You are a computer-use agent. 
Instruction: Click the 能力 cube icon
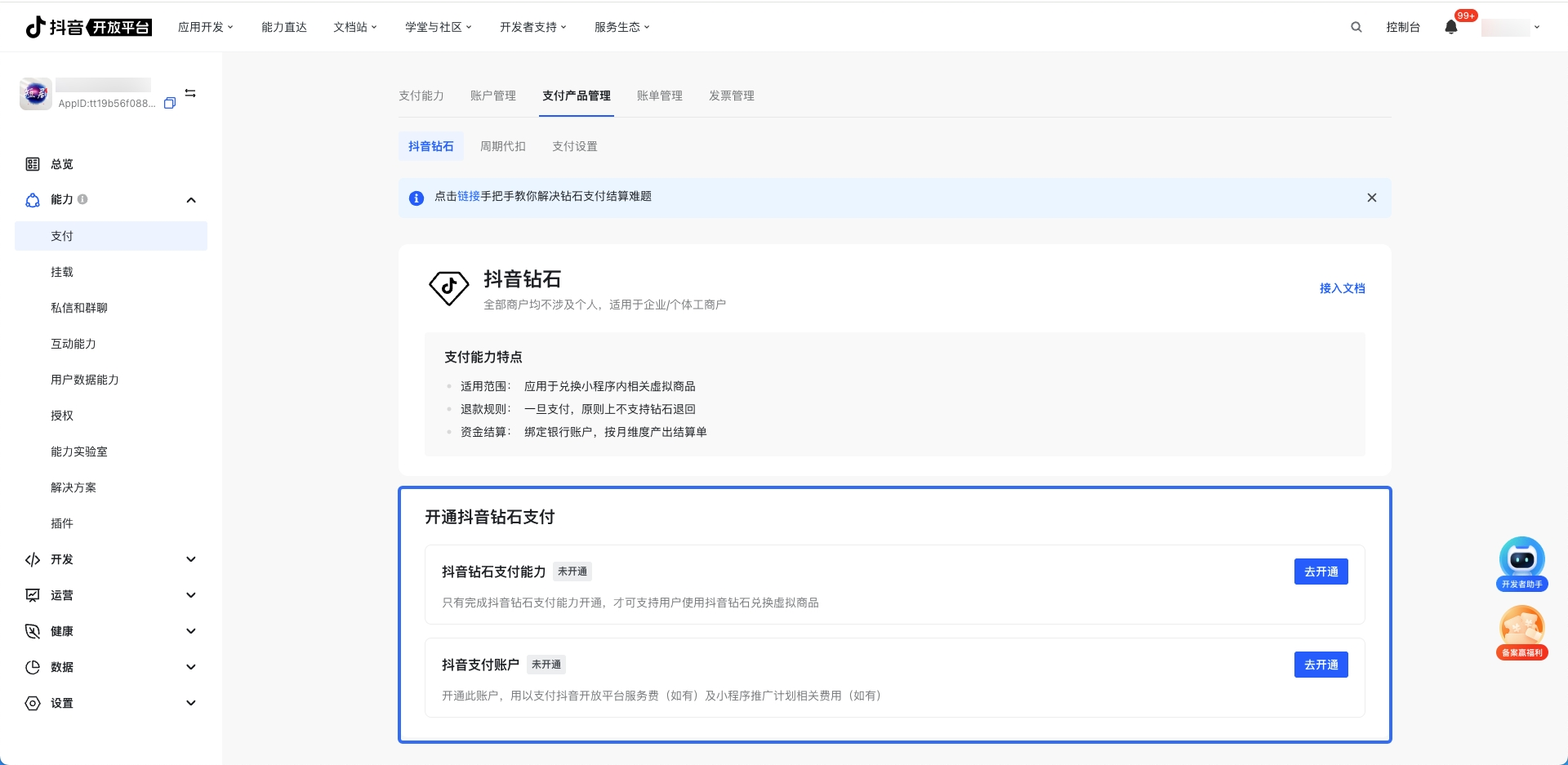click(x=33, y=200)
